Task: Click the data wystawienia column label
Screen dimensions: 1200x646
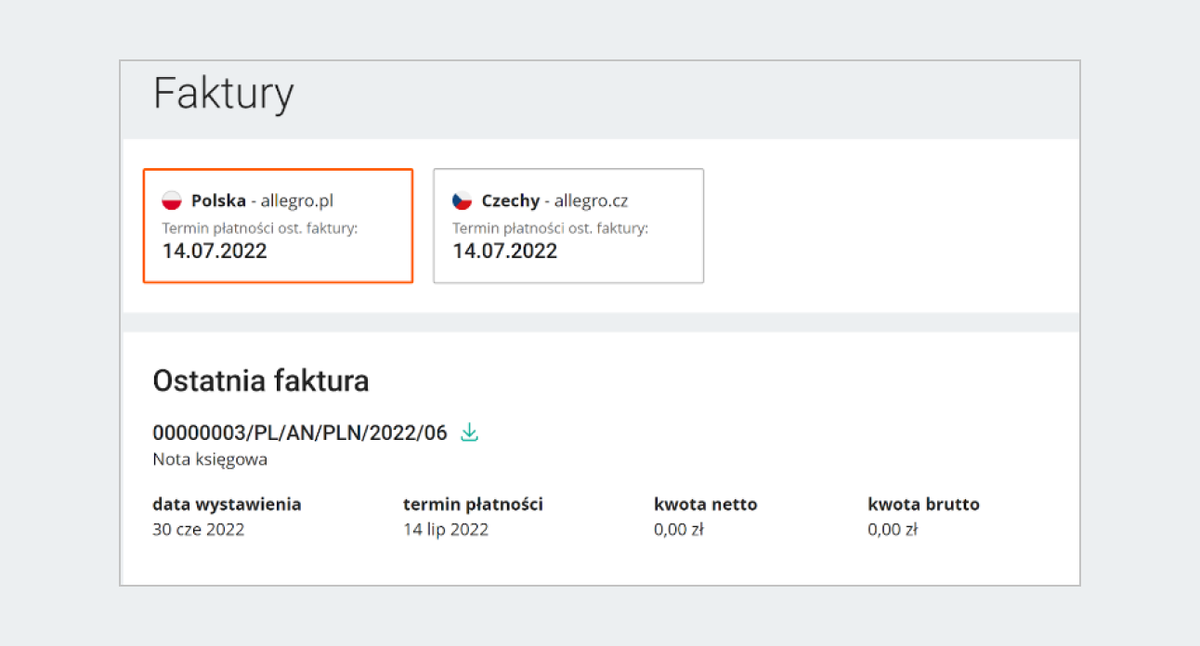Action: click(x=226, y=504)
